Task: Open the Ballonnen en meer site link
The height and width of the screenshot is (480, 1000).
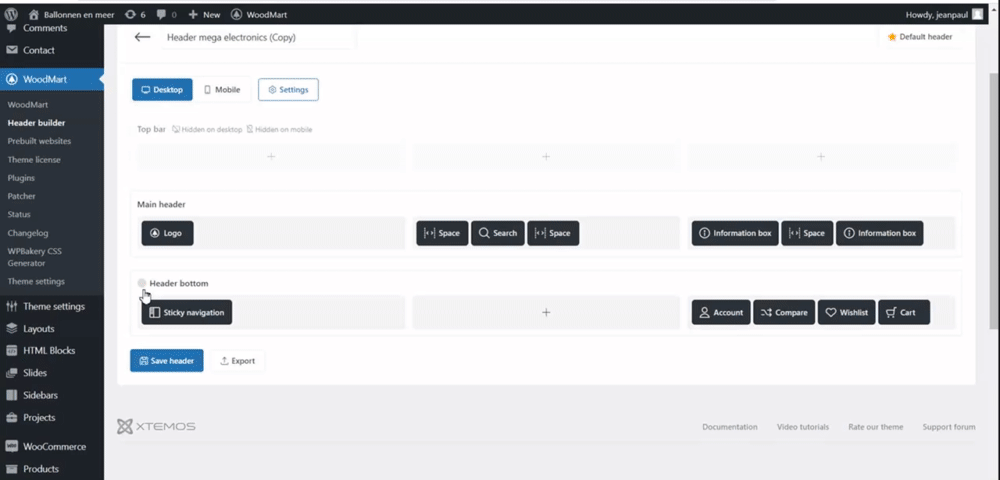Action: pyautogui.click(x=71, y=14)
